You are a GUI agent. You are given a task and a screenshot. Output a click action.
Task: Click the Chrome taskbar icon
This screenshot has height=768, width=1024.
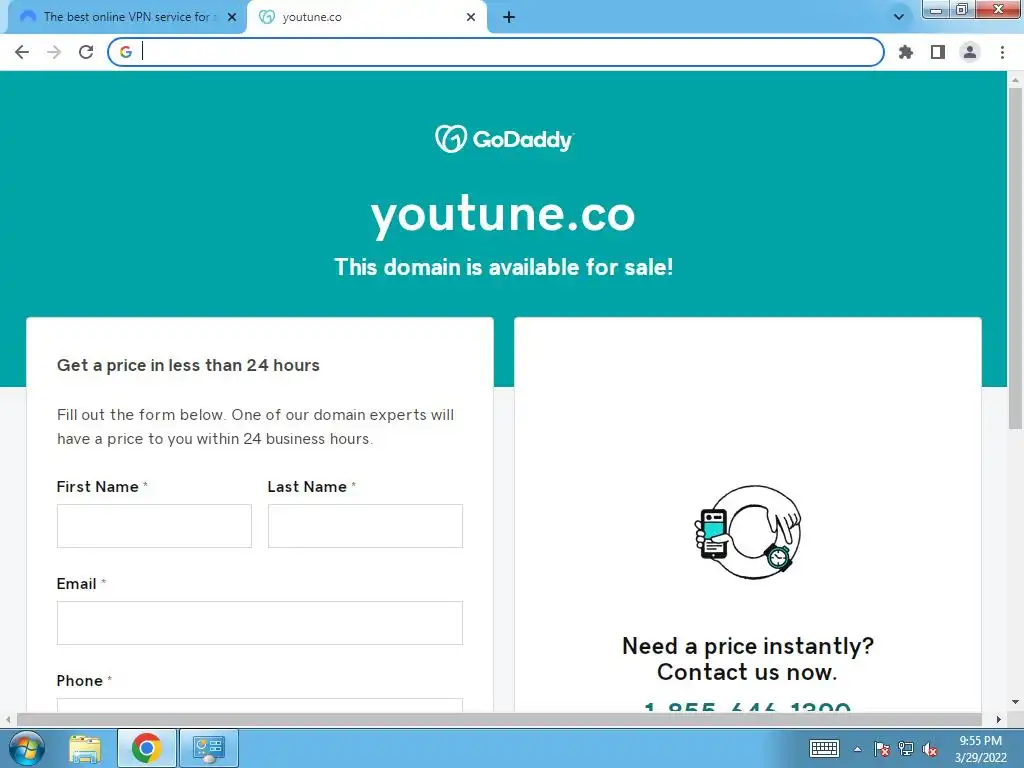coord(146,748)
